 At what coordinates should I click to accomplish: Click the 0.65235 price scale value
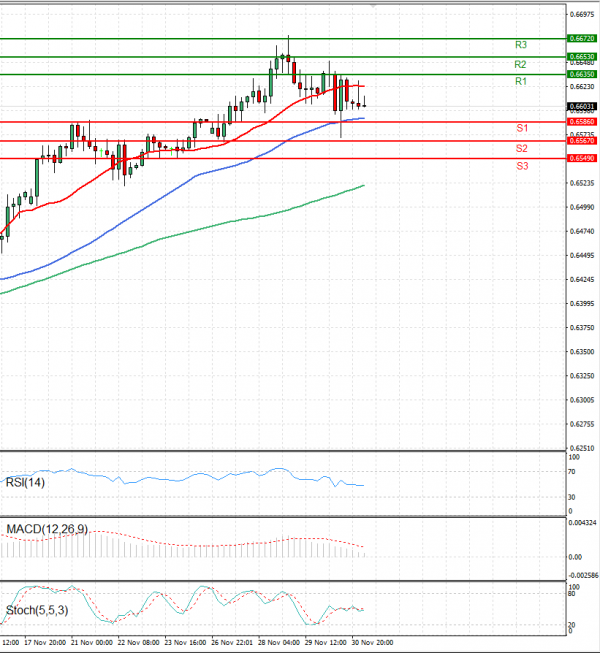pyautogui.click(x=582, y=183)
